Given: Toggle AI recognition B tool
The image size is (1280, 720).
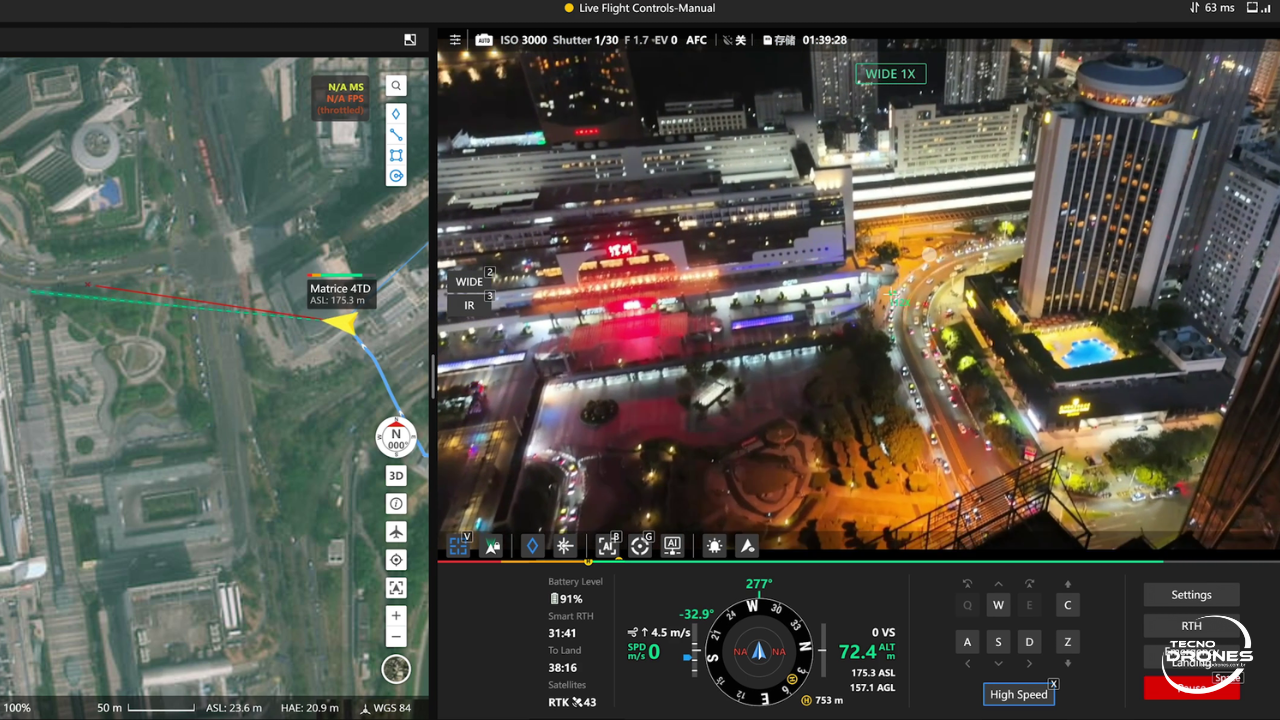Looking at the screenshot, I should (x=608, y=545).
